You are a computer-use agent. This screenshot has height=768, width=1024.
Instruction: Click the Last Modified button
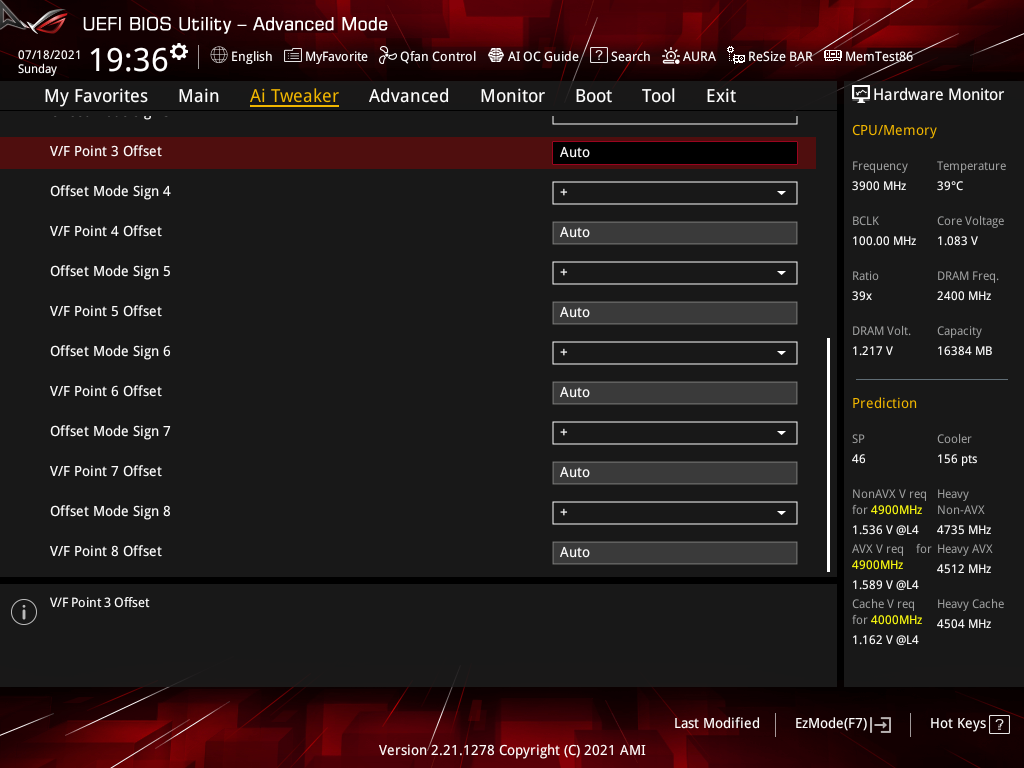tap(716, 723)
